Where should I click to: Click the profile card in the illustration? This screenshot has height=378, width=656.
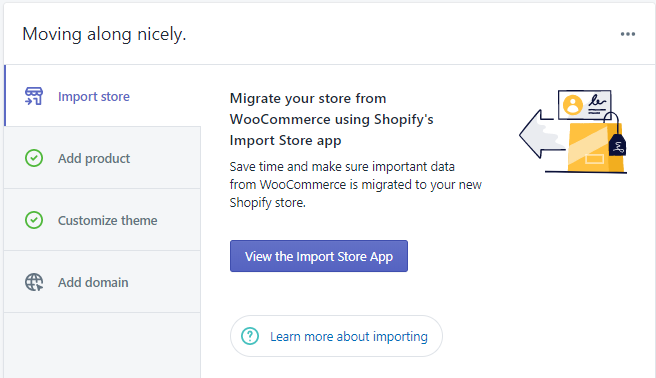(584, 105)
